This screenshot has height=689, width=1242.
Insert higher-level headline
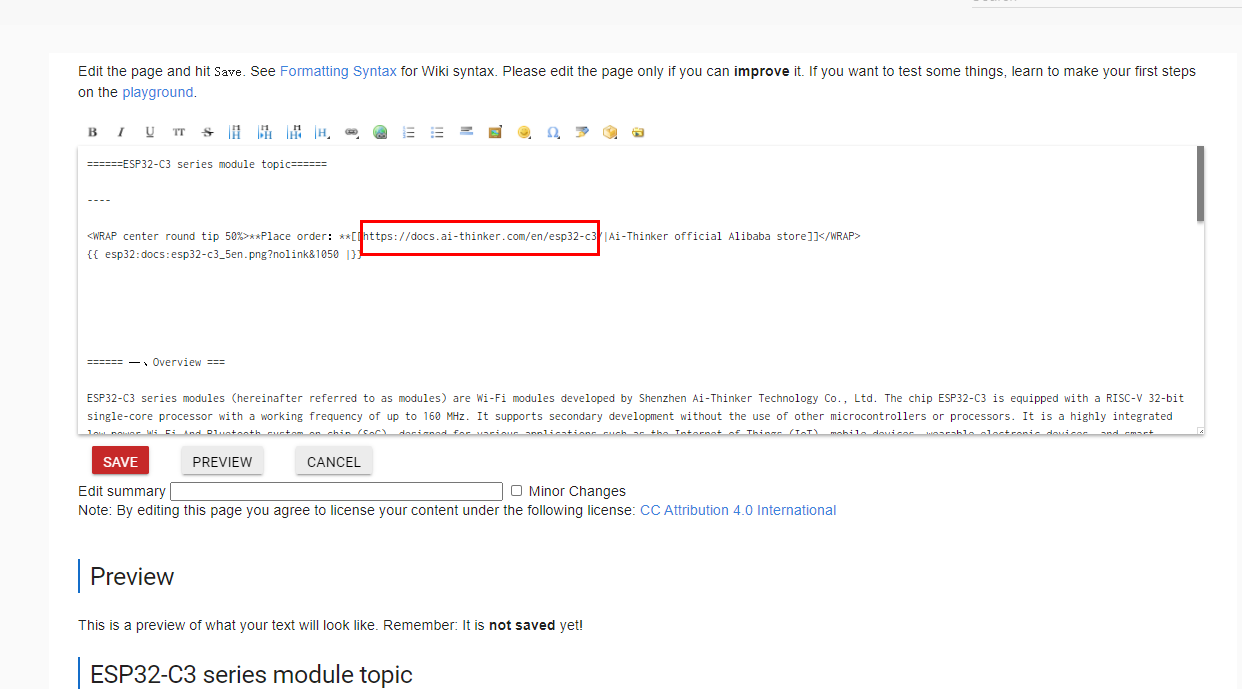click(x=294, y=132)
